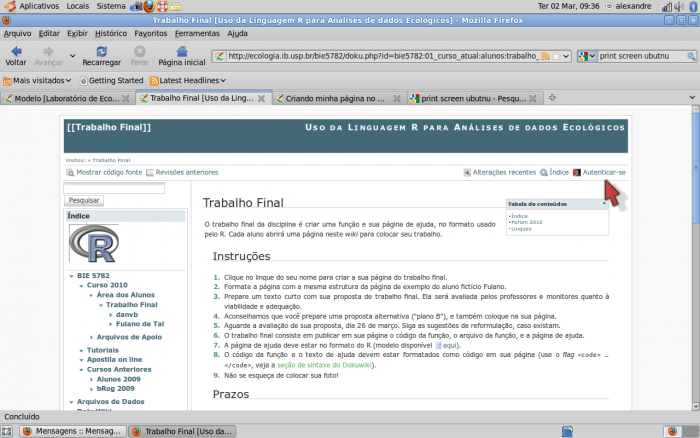Screen dimensions: 700x438
Task: Open the aqui model file link
Action: [x=450, y=346]
